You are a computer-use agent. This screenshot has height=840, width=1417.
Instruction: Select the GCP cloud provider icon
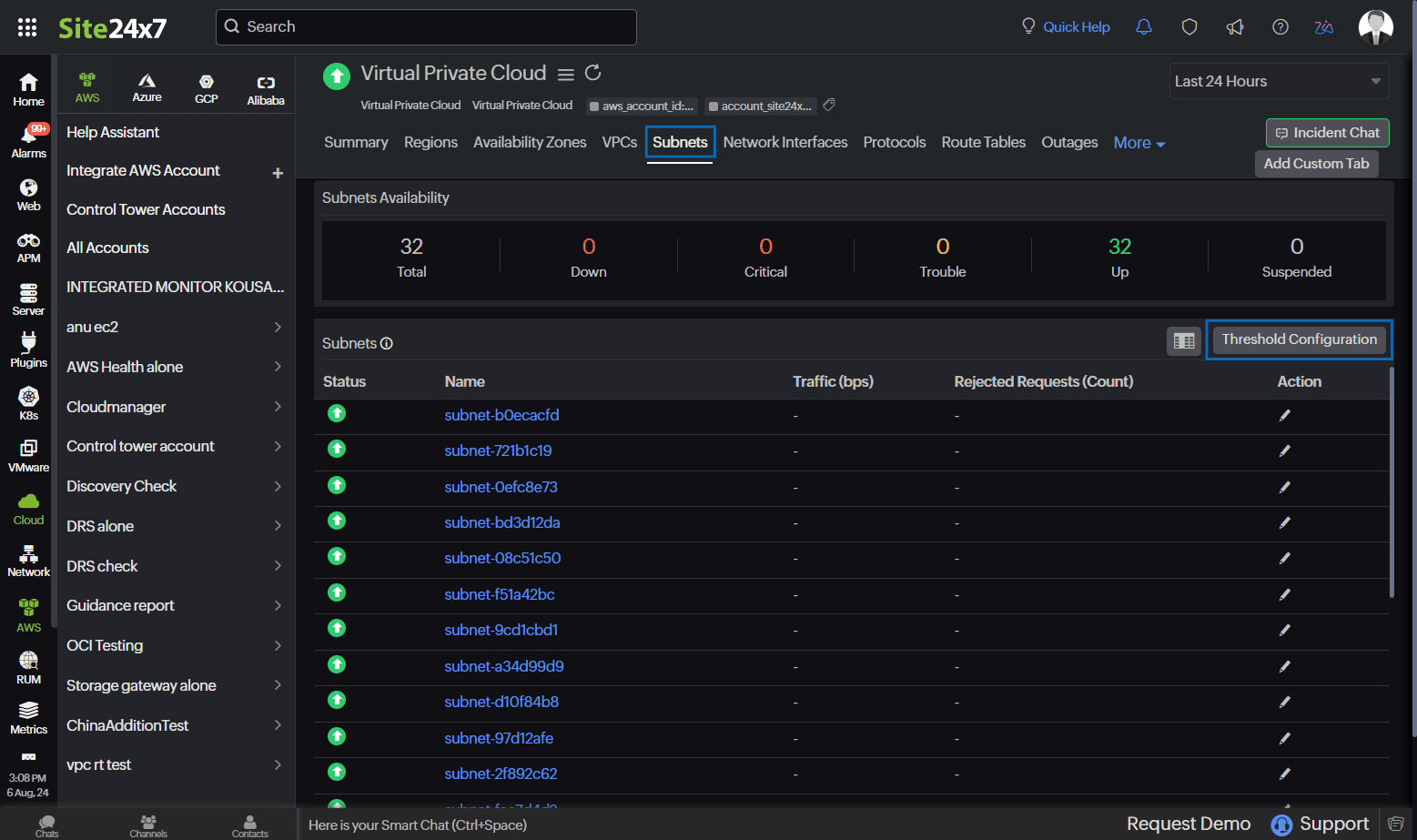click(207, 88)
